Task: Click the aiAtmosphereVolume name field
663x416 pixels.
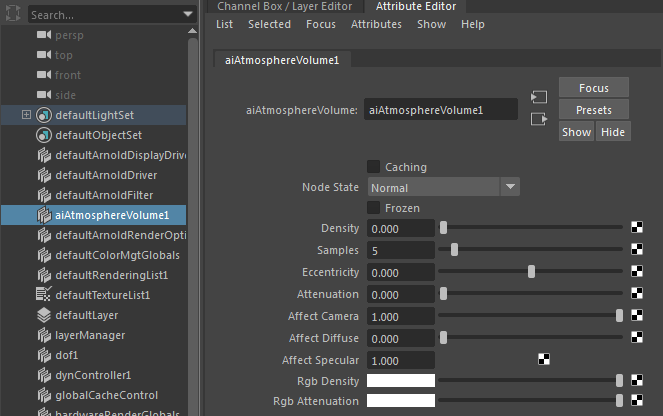Action: (441, 109)
